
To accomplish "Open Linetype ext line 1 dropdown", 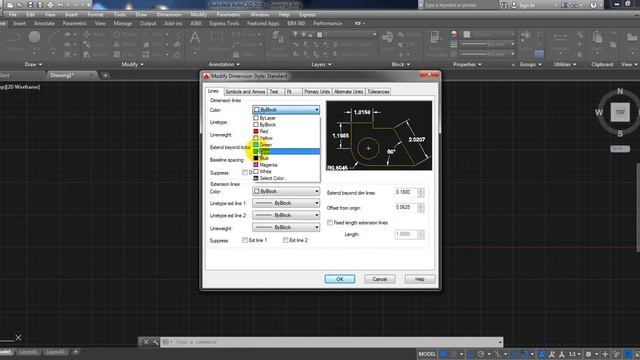I will coord(286,203).
